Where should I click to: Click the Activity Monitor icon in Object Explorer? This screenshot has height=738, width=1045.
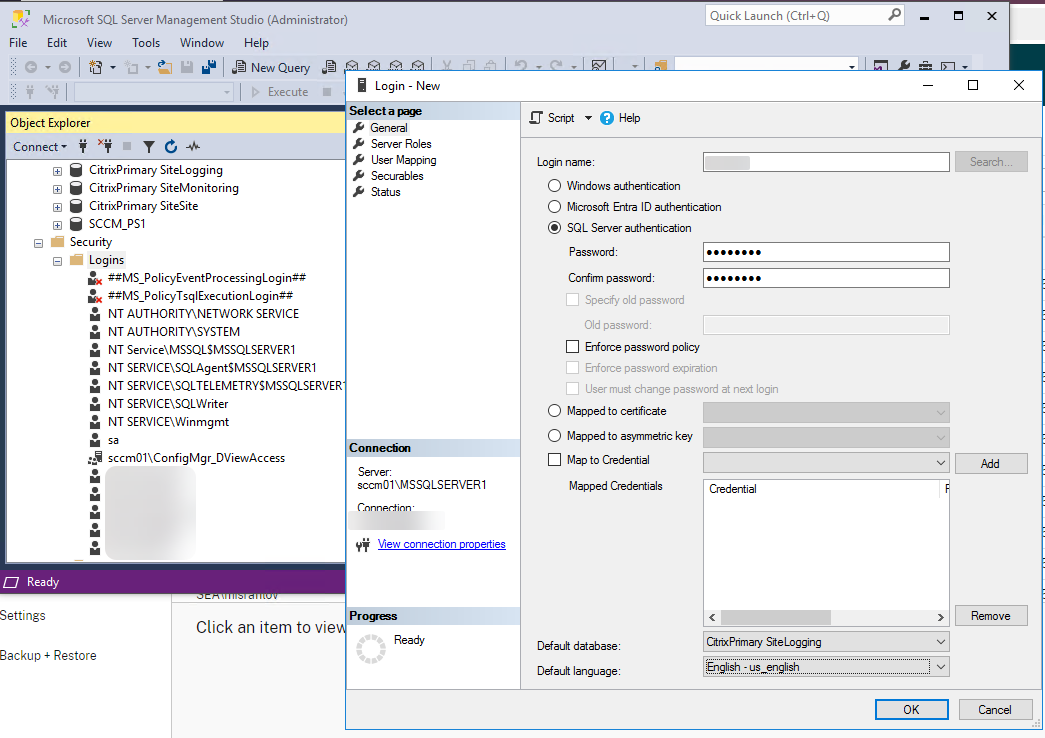click(193, 147)
